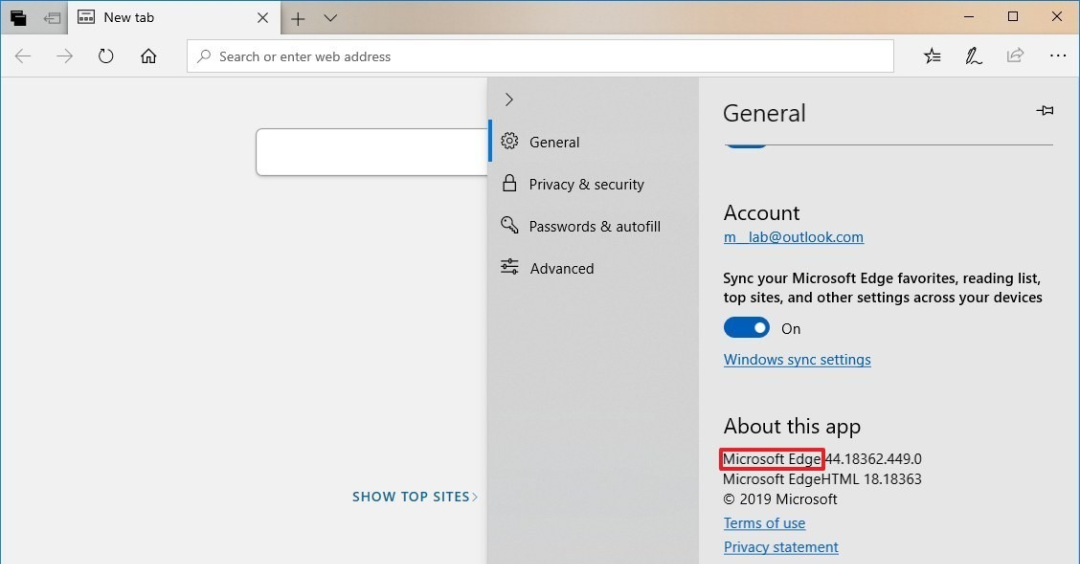Image resolution: width=1080 pixels, height=564 pixels.
Task: Click the © 2019 Microsoft text
Action: tap(780, 499)
